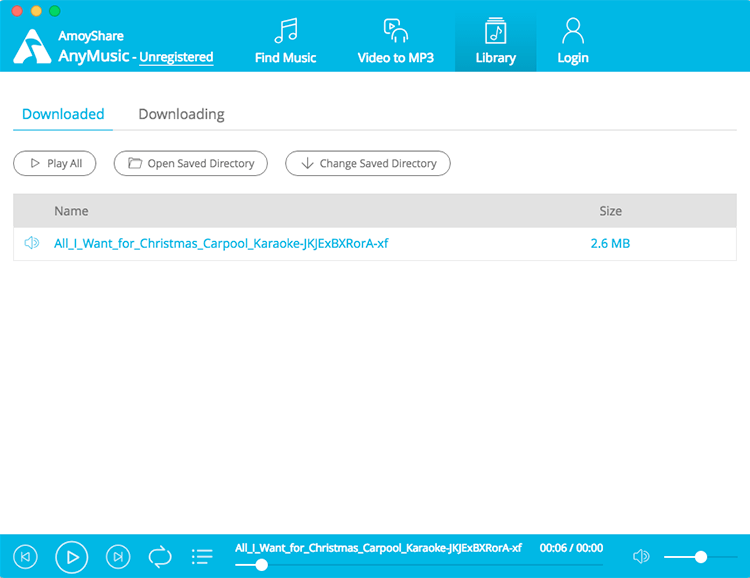
Task: Click the playback progress slider
Action: point(419,565)
